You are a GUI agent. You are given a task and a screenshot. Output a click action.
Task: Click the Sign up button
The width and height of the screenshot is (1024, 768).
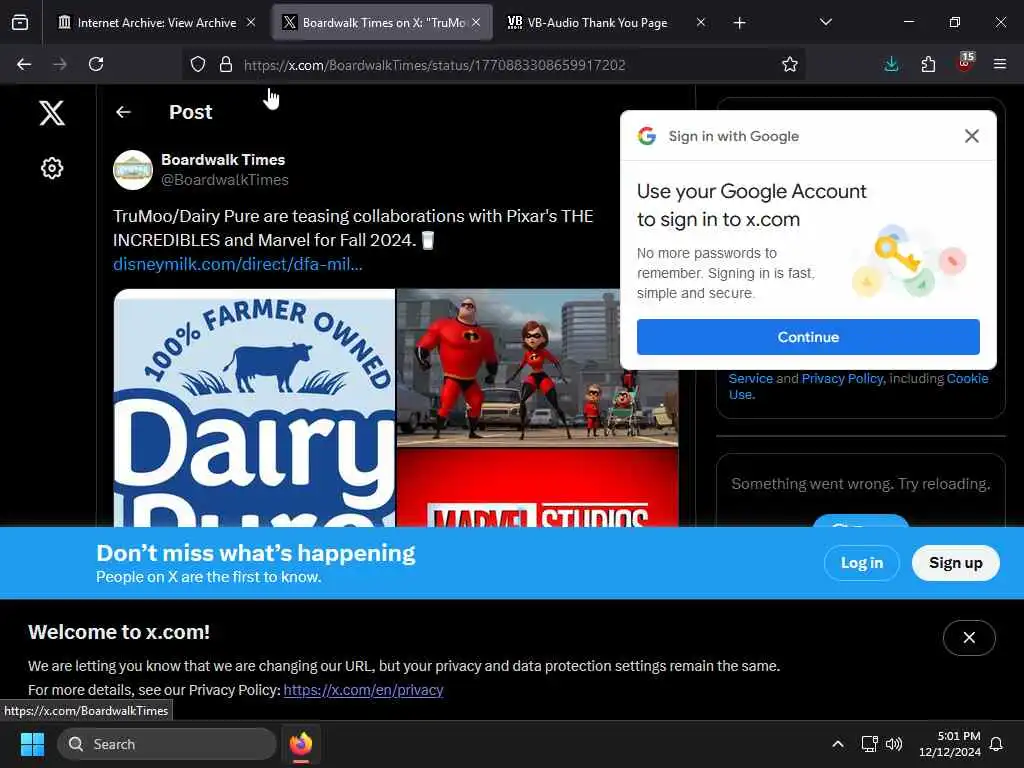pos(955,563)
